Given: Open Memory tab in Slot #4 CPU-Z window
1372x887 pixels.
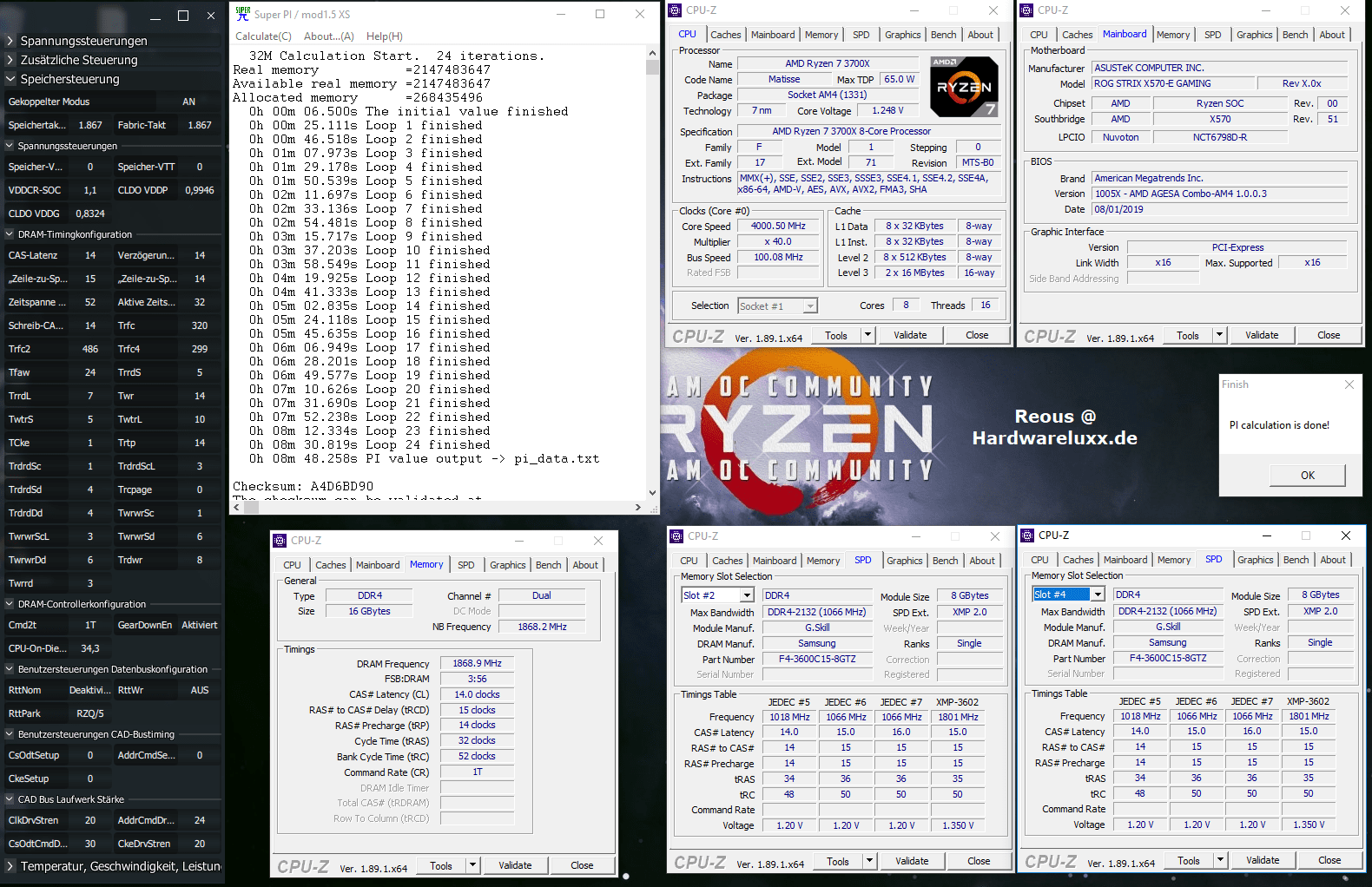Looking at the screenshot, I should point(1174,560).
